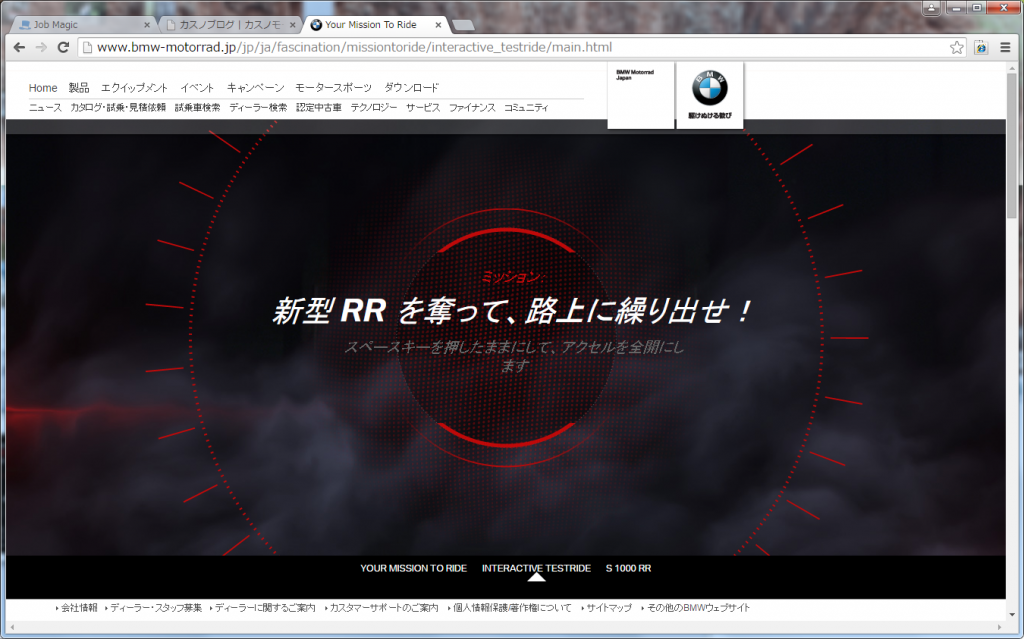
Task: Open the 認定中古車 link
Action: click(x=319, y=108)
